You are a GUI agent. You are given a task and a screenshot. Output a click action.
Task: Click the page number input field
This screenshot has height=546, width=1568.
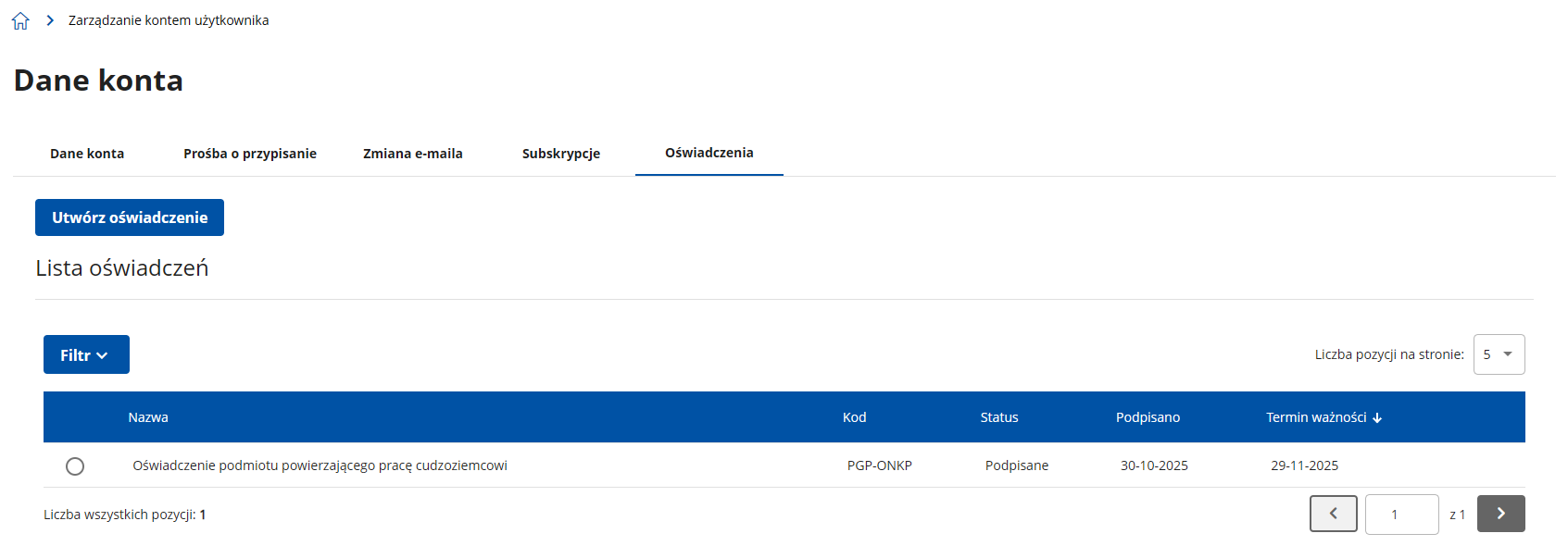click(1401, 515)
